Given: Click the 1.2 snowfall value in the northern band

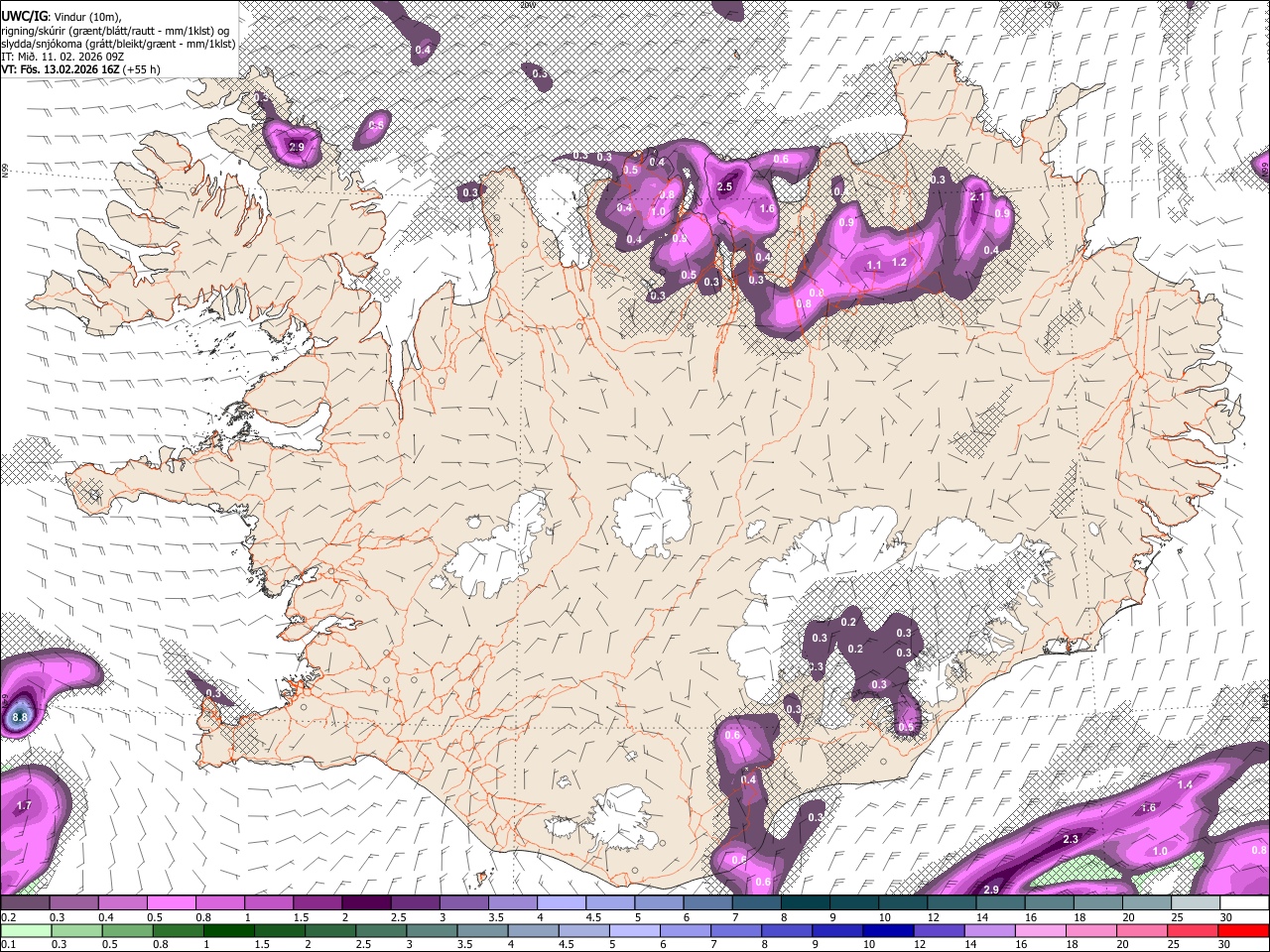Looking at the screenshot, I should (x=900, y=262).
